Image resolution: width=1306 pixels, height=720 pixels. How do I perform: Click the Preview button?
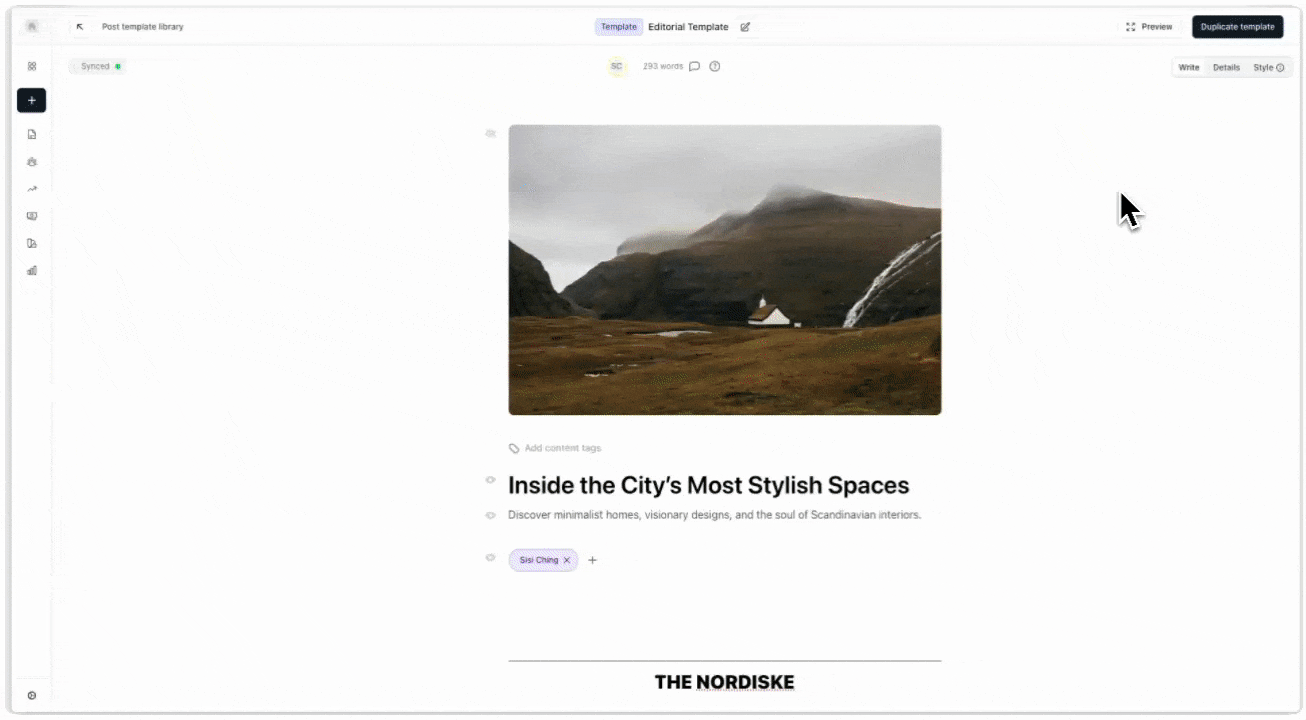(x=1149, y=27)
